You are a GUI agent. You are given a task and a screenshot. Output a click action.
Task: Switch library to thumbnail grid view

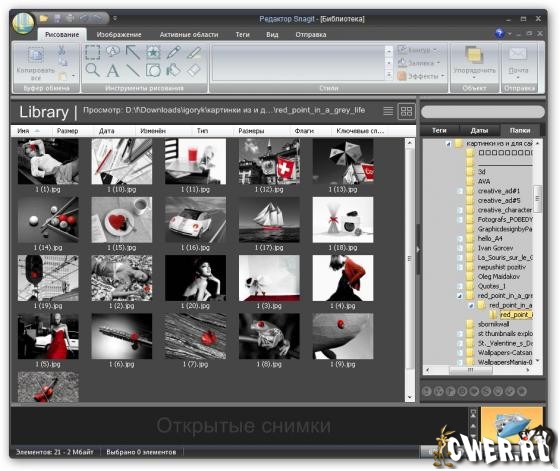click(406, 111)
